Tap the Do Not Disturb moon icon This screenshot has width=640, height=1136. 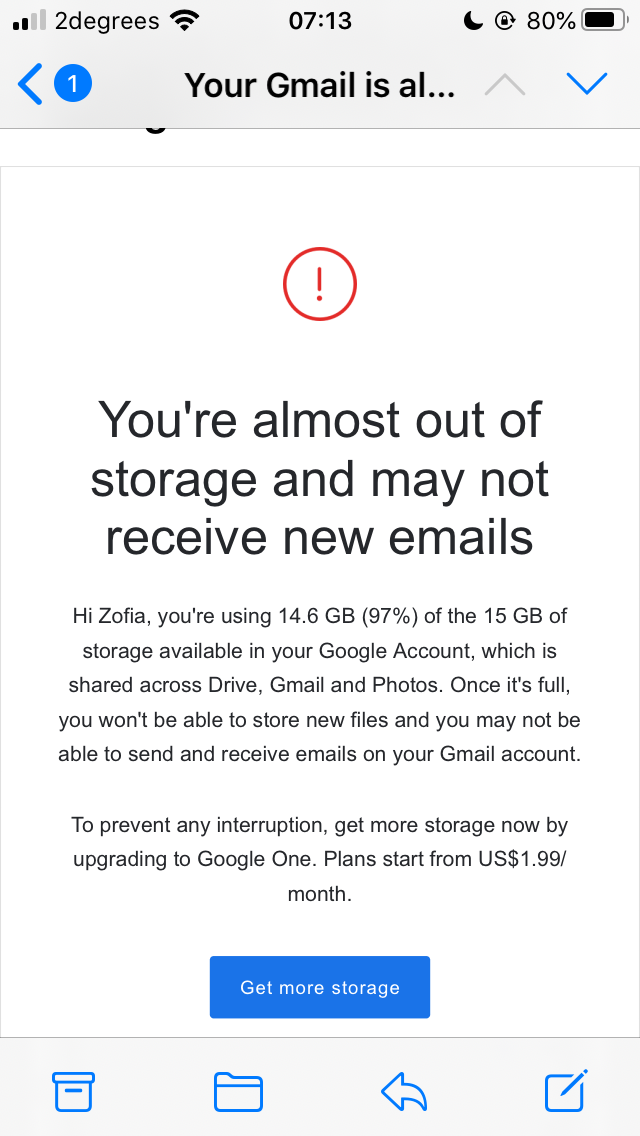click(x=474, y=20)
